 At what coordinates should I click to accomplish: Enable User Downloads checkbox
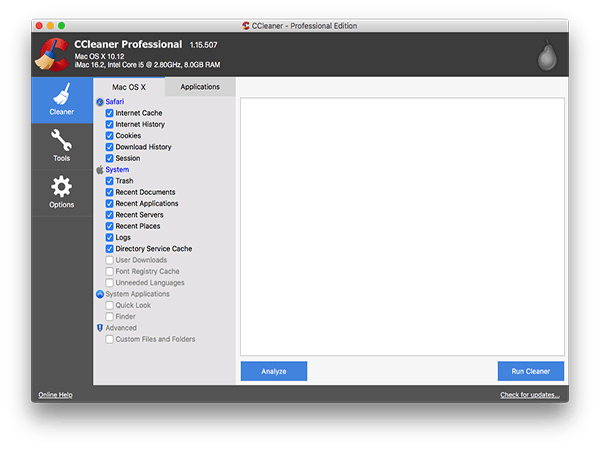coord(109,260)
